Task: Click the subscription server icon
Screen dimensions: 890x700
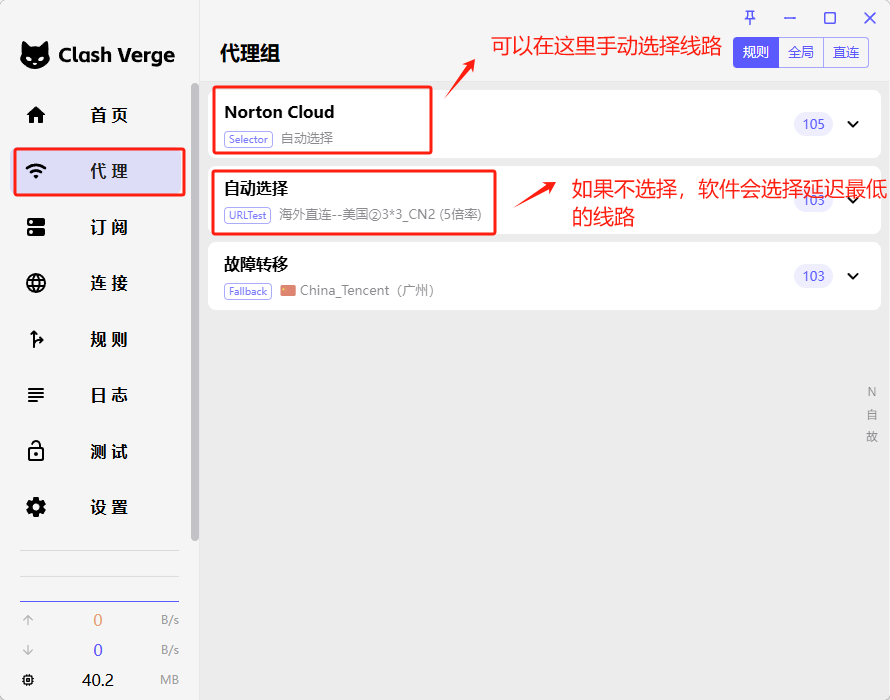Action: 36,227
